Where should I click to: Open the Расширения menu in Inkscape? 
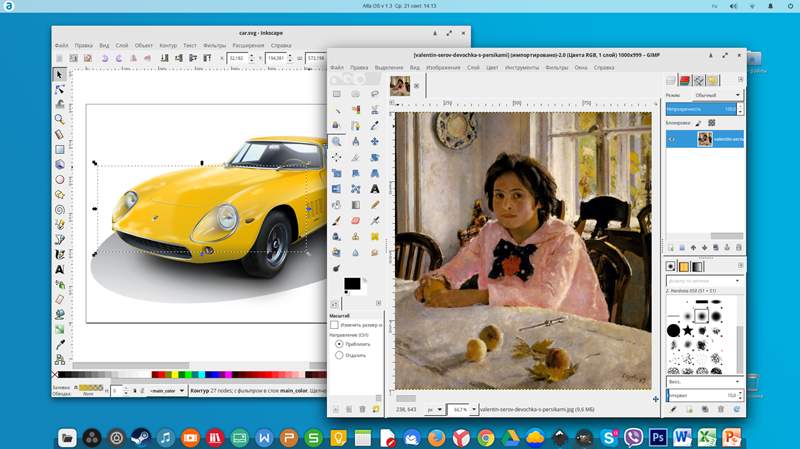(248, 45)
